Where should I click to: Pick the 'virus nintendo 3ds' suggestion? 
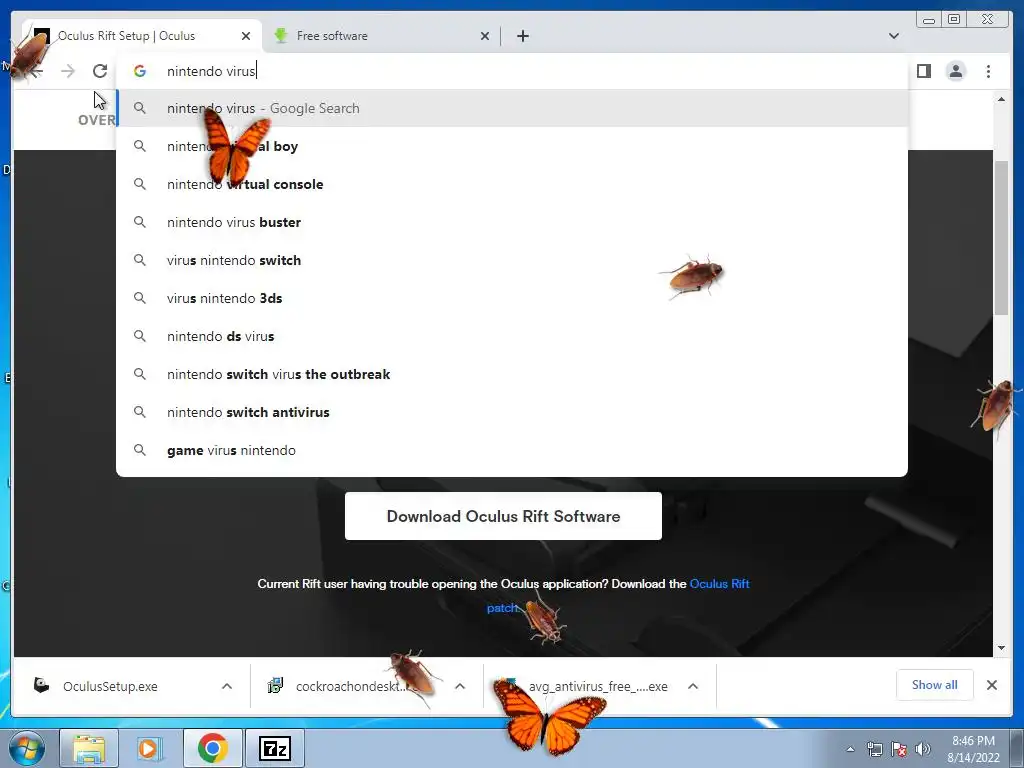(x=512, y=298)
